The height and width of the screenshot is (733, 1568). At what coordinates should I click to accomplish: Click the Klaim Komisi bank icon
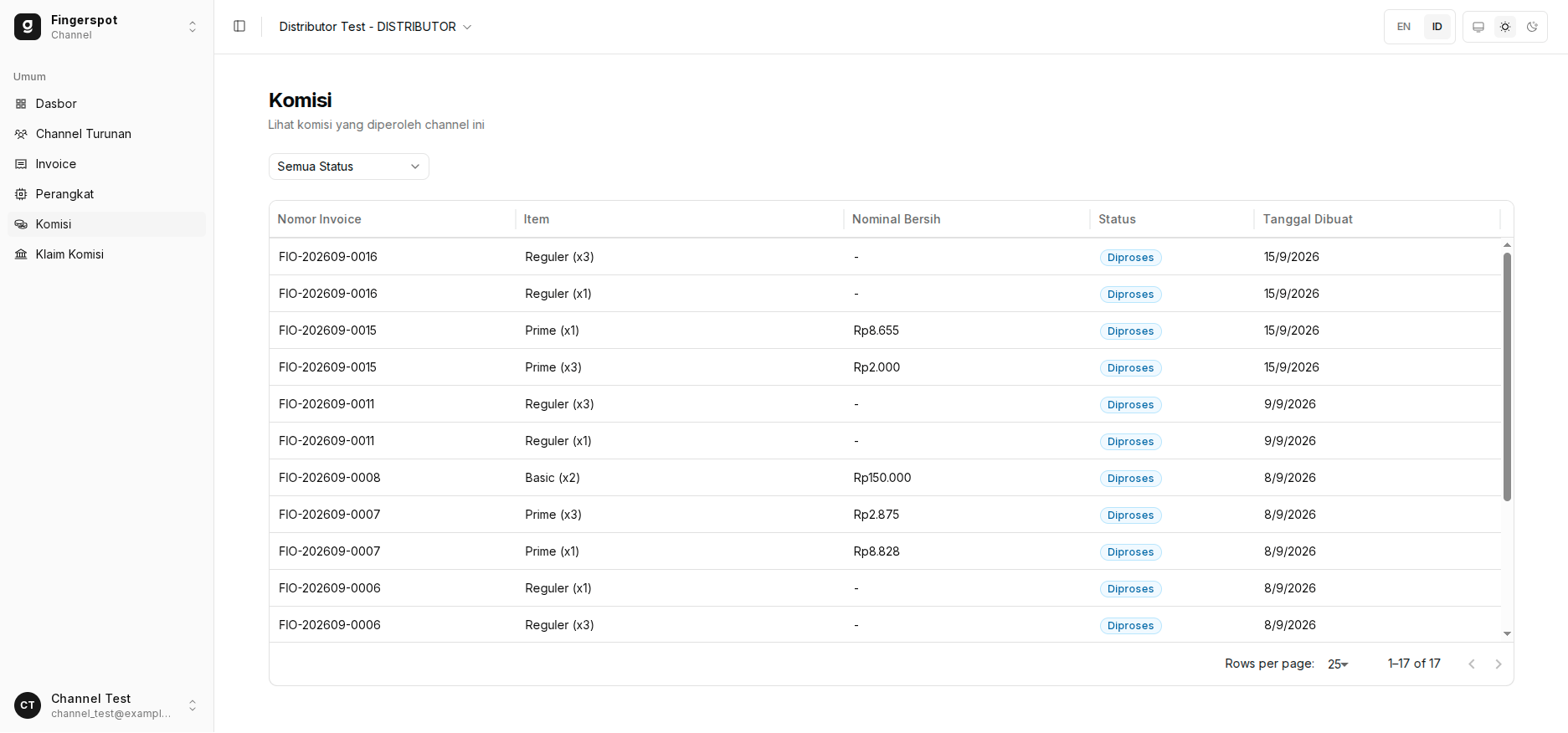click(21, 254)
